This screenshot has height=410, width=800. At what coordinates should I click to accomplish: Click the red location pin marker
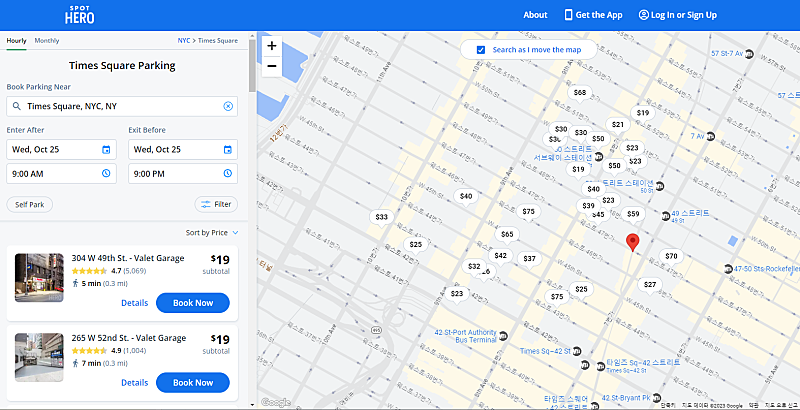632,243
